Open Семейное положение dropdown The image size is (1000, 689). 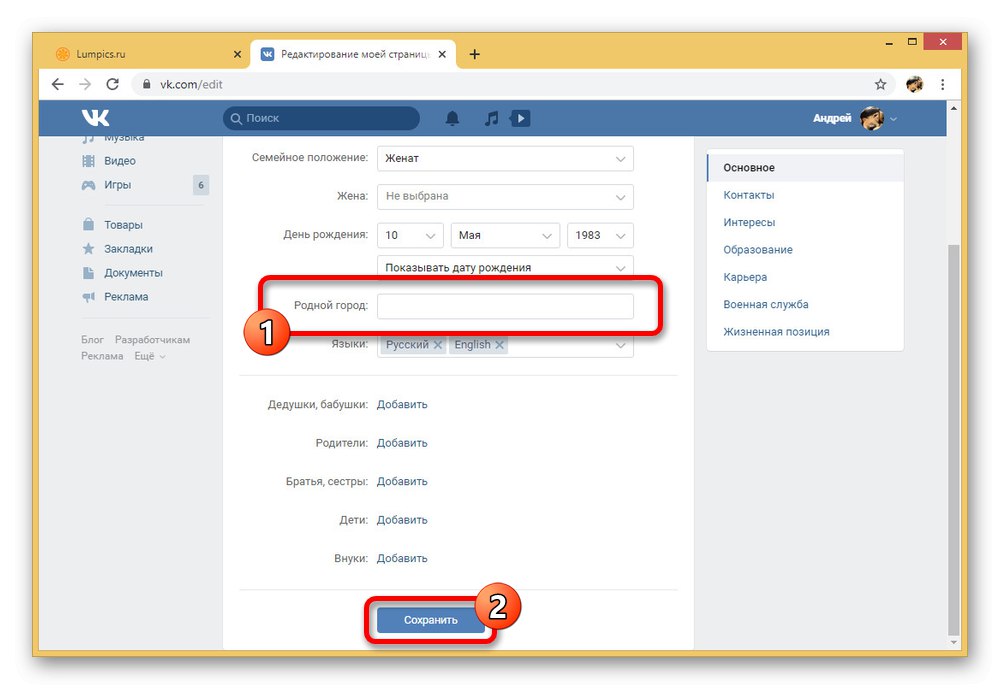click(505, 159)
